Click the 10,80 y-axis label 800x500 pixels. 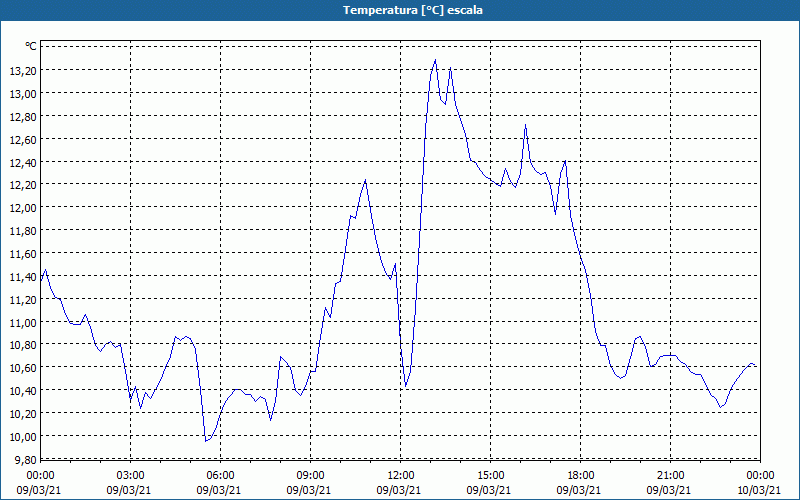pos(23,345)
